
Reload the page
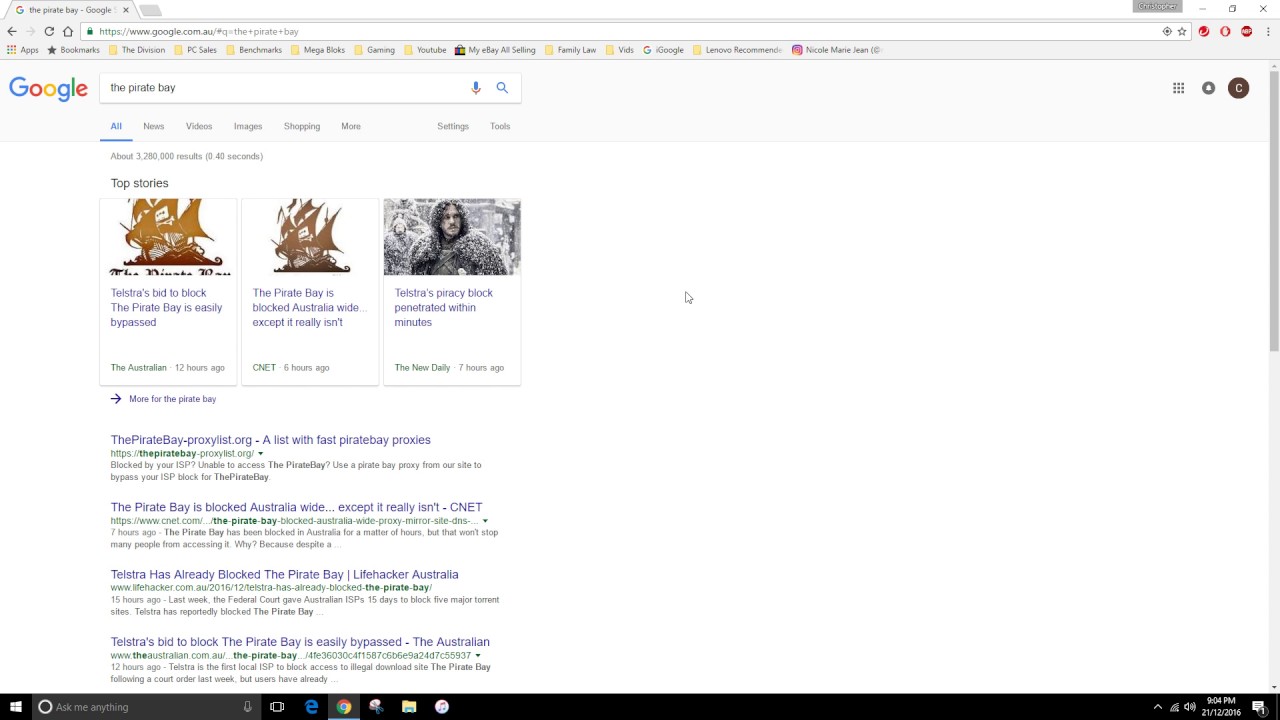click(49, 31)
